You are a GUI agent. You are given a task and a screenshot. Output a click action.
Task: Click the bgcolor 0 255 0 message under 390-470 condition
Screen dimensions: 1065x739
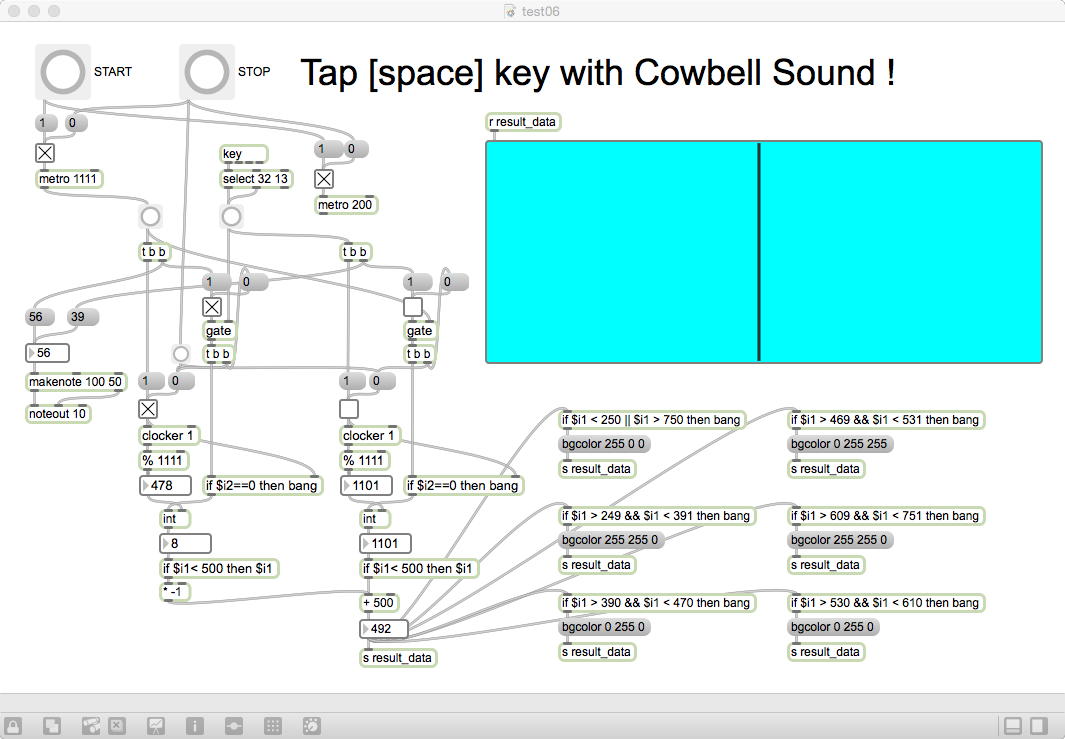click(x=603, y=627)
